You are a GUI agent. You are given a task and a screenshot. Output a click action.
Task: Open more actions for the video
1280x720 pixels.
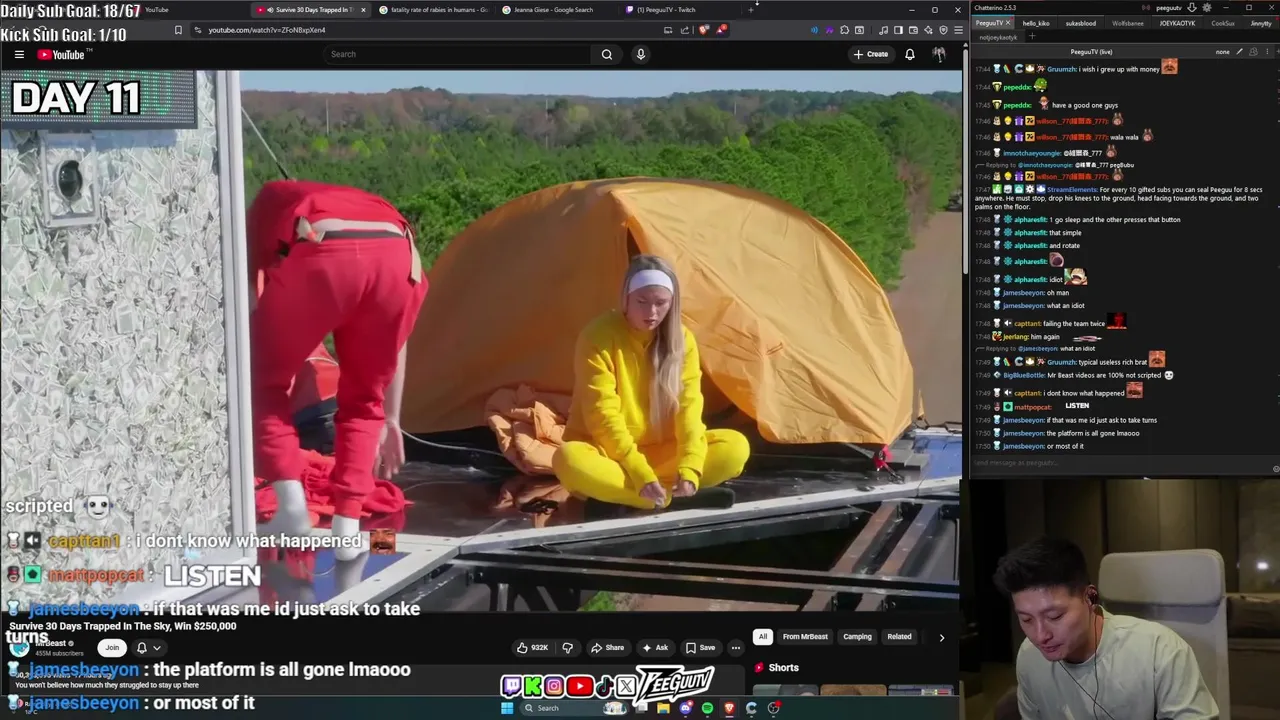(x=735, y=647)
